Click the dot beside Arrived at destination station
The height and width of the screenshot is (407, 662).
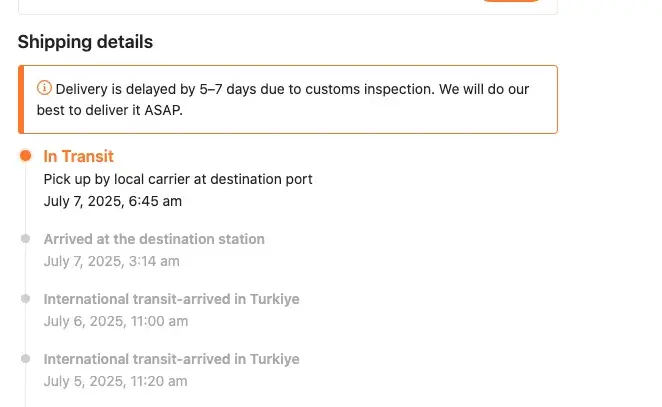(x=25, y=239)
